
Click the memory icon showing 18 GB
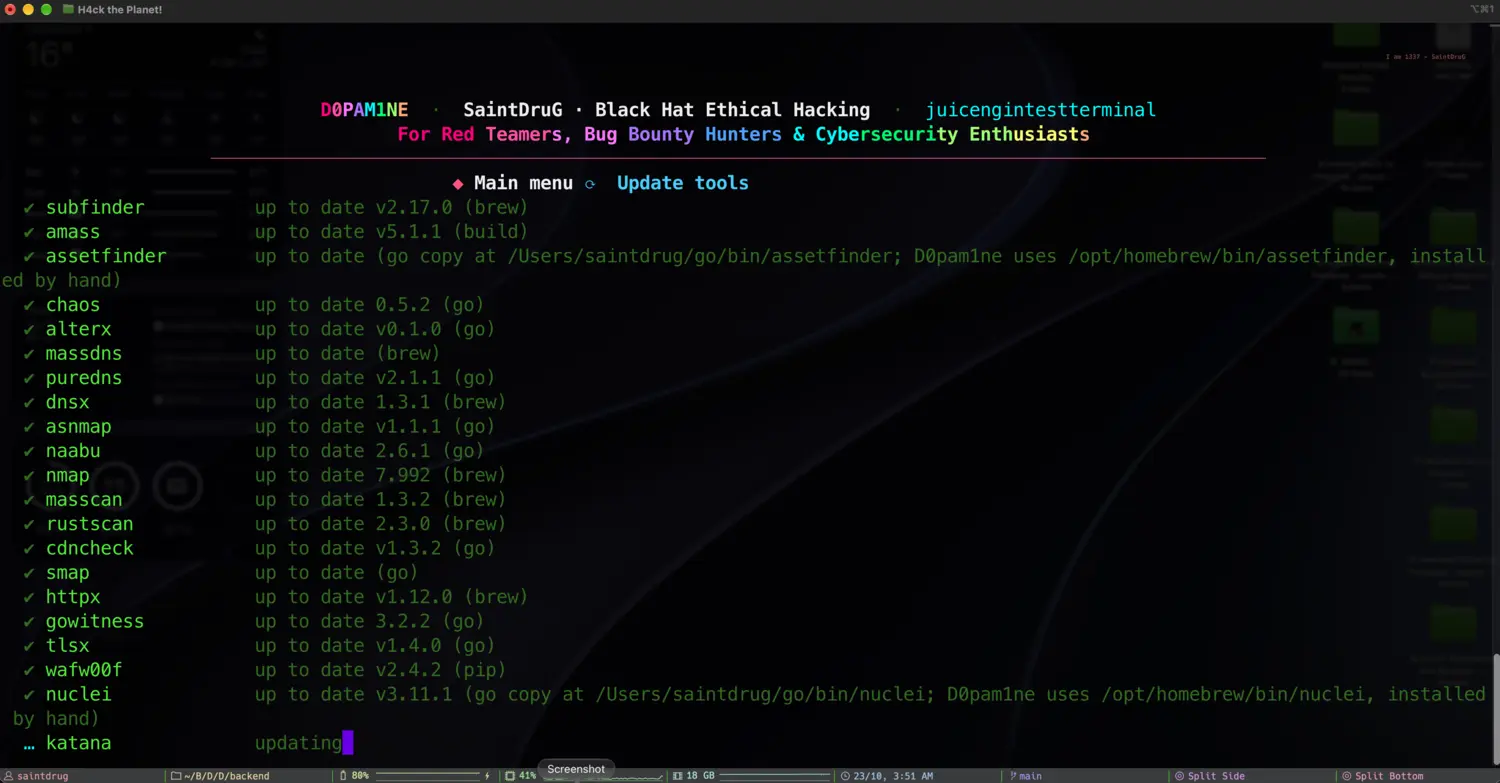click(677, 776)
